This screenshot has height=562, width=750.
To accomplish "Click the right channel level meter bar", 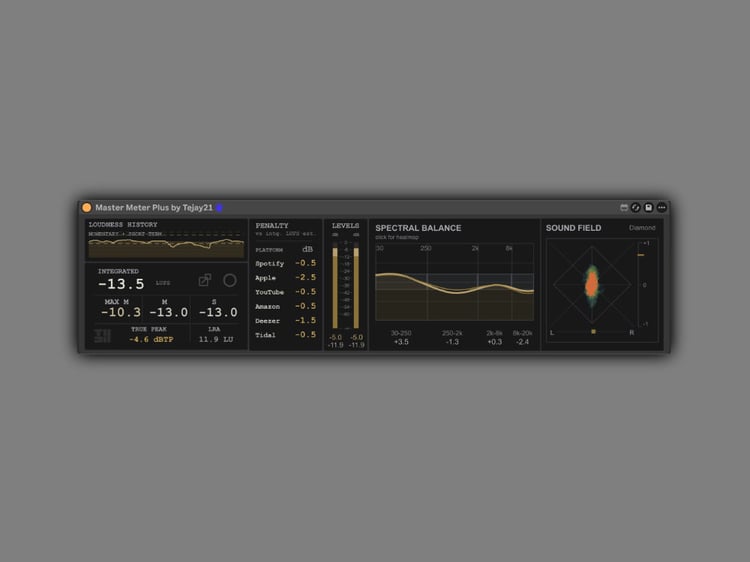I will pos(356,287).
